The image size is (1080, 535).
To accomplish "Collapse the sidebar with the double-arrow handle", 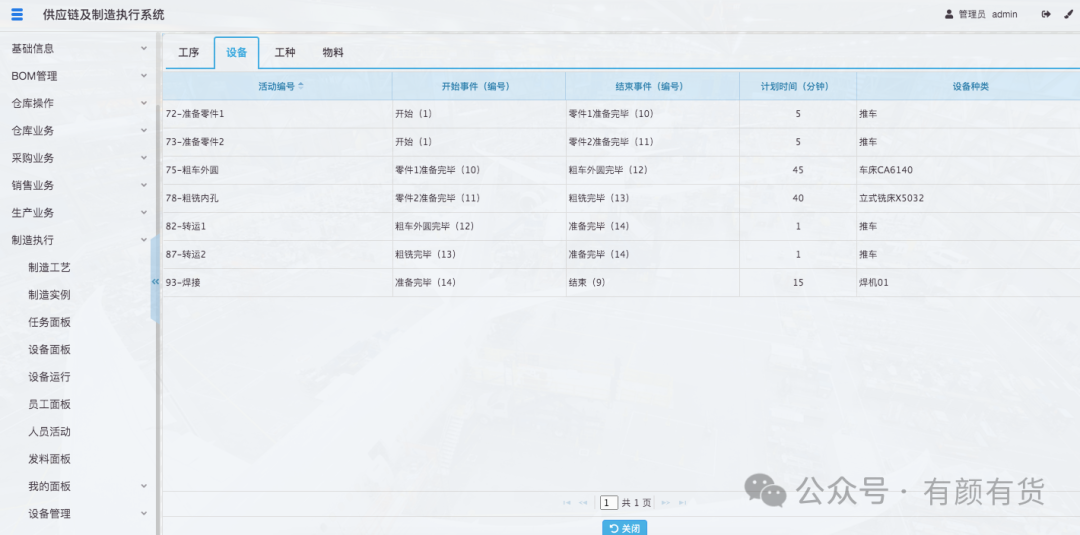I will 155,281.
